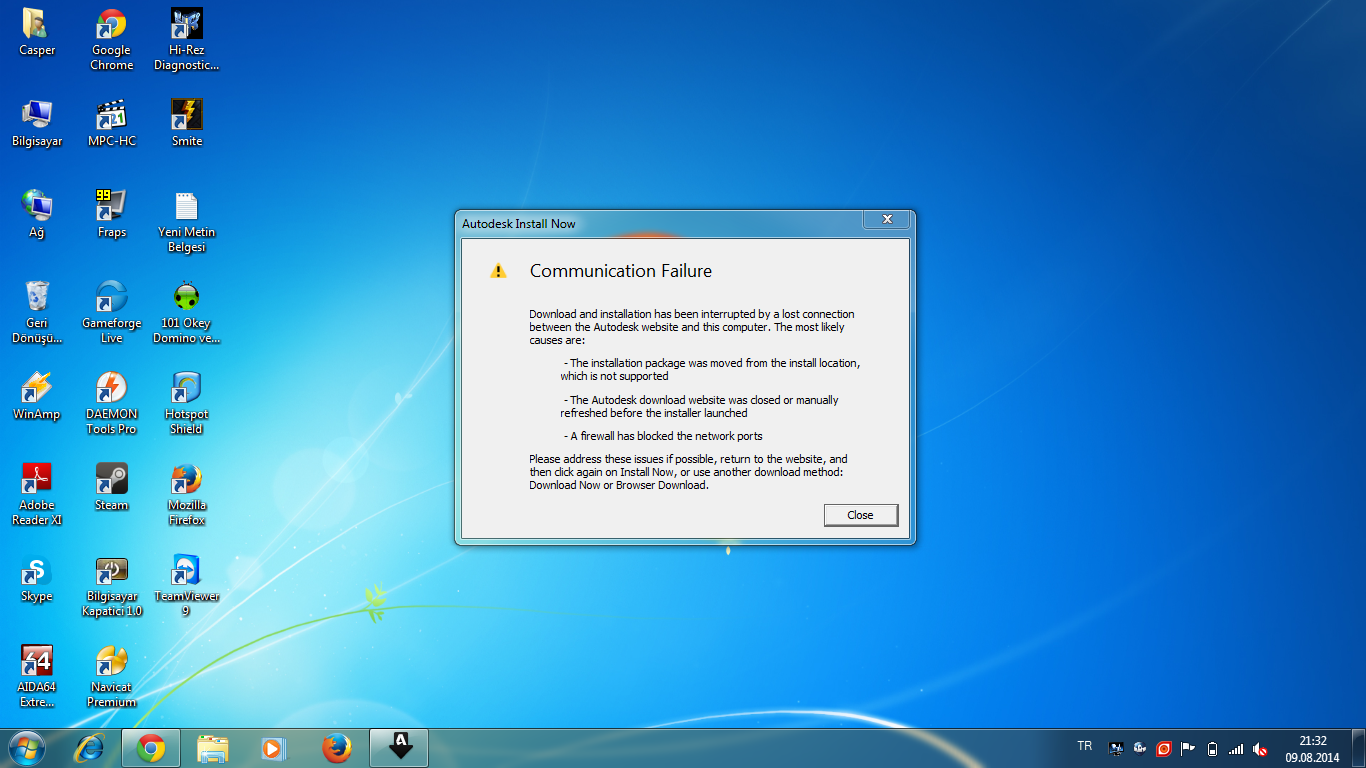Click the AIDA64 Extreme desktop icon
This screenshot has width=1366, height=768.
click(37, 676)
